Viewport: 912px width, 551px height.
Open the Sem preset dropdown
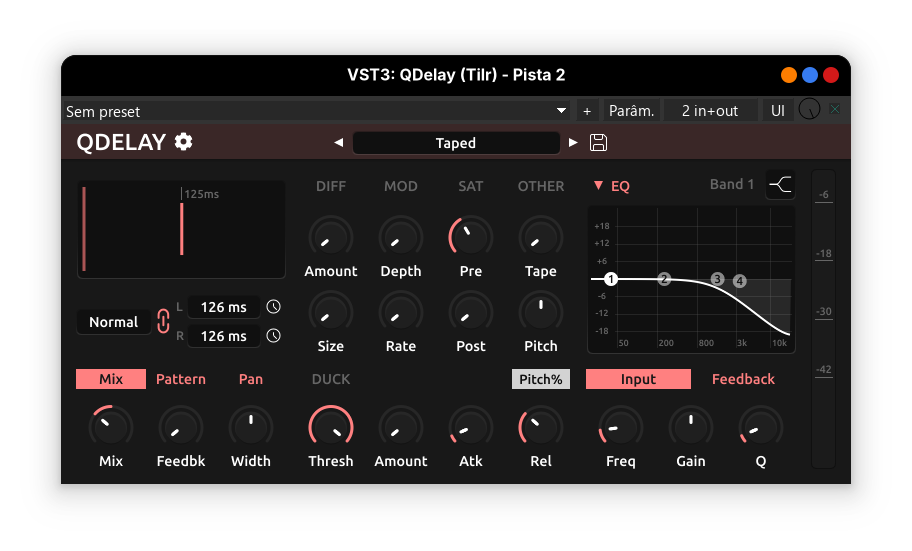pyautogui.click(x=318, y=111)
